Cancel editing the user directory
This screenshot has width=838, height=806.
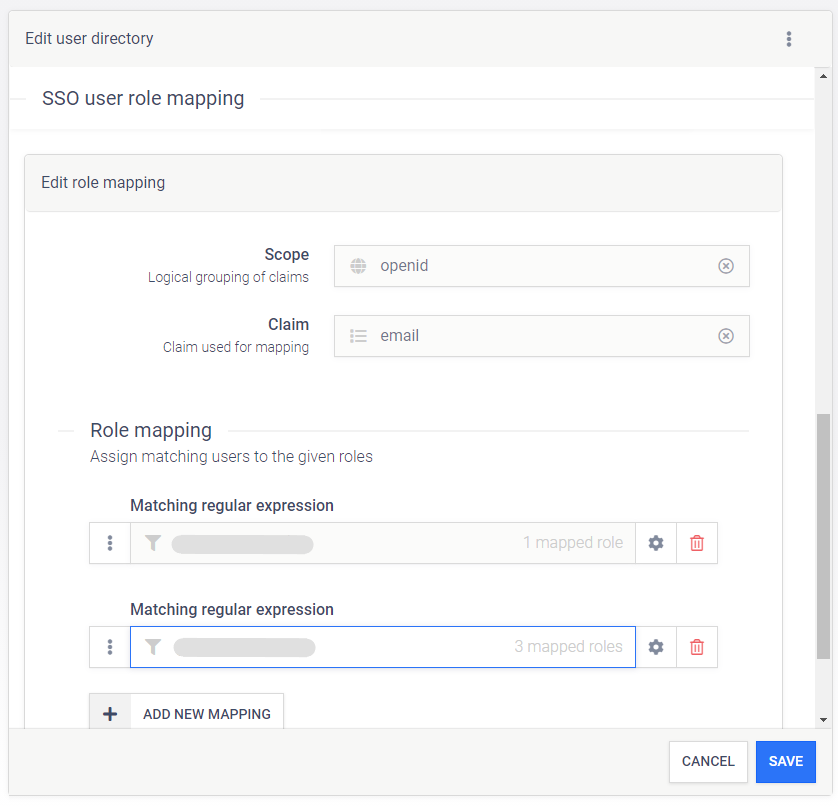[708, 761]
